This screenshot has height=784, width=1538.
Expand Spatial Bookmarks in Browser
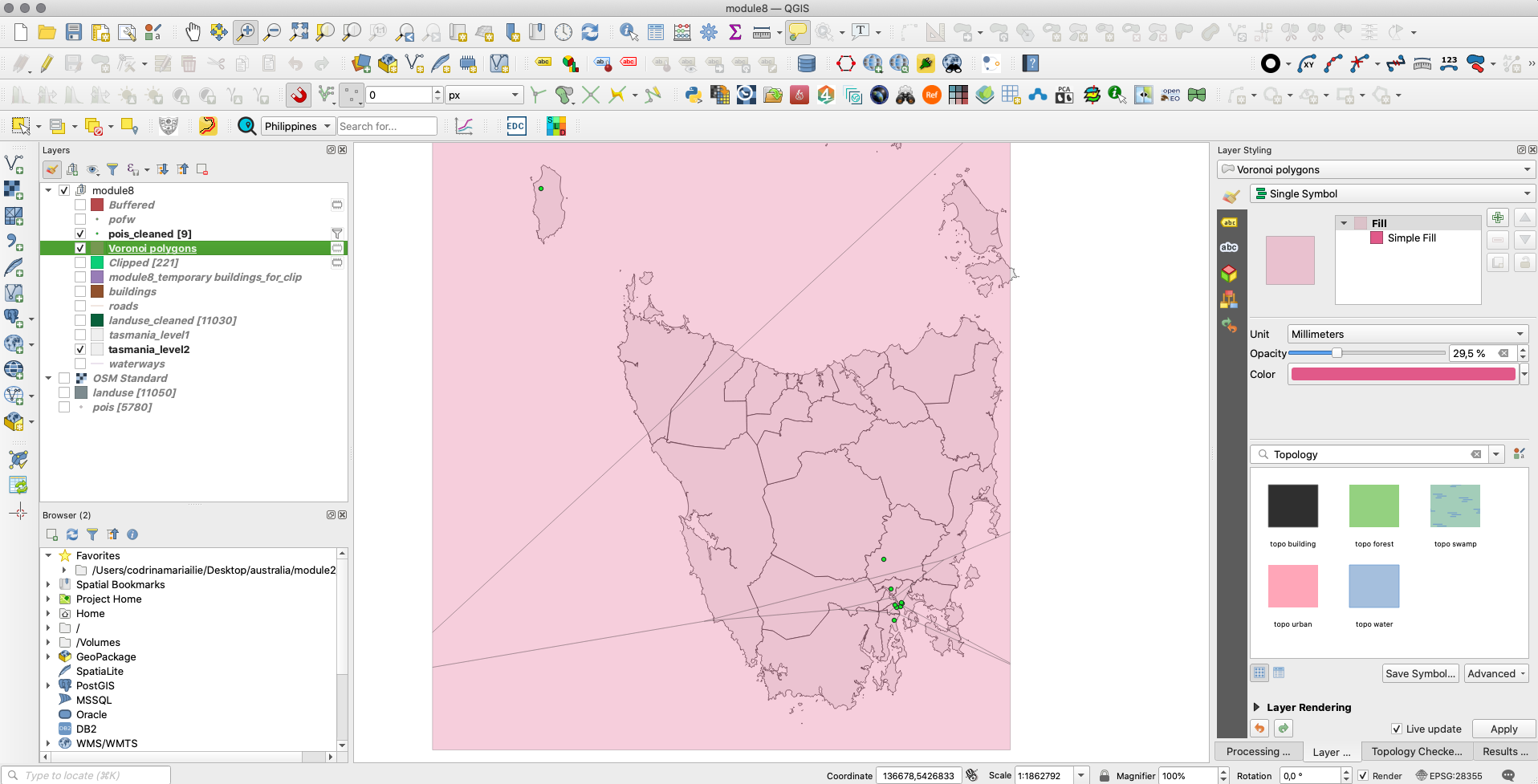pyautogui.click(x=48, y=584)
